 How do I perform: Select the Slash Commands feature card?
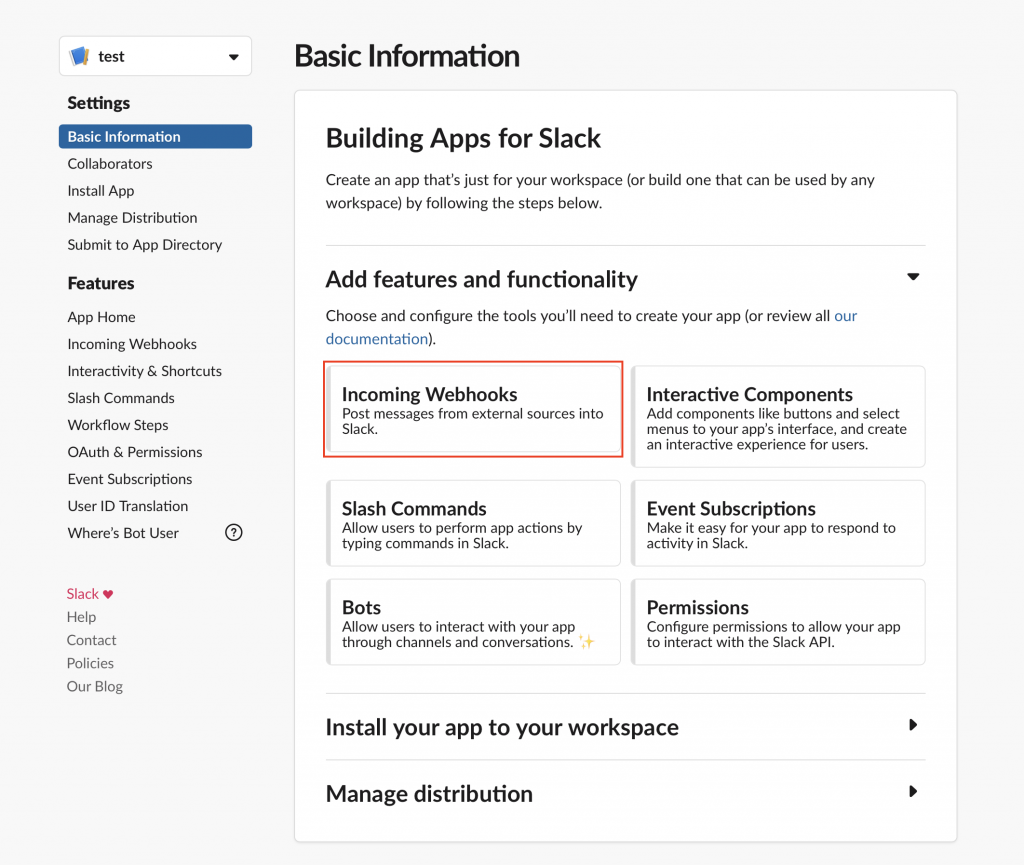(474, 523)
